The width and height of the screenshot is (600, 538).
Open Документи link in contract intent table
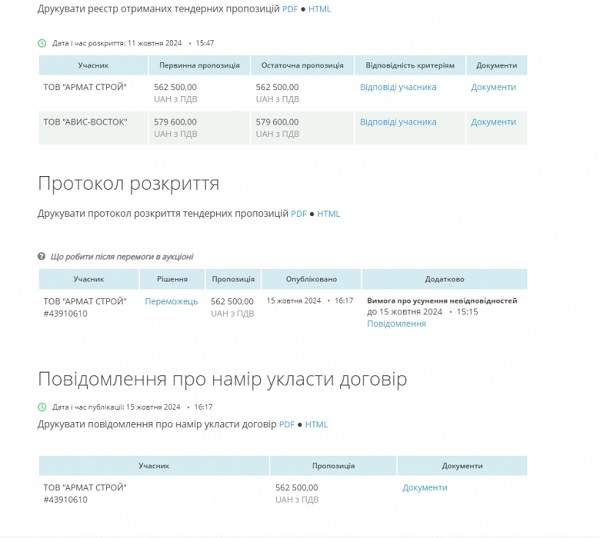point(425,488)
